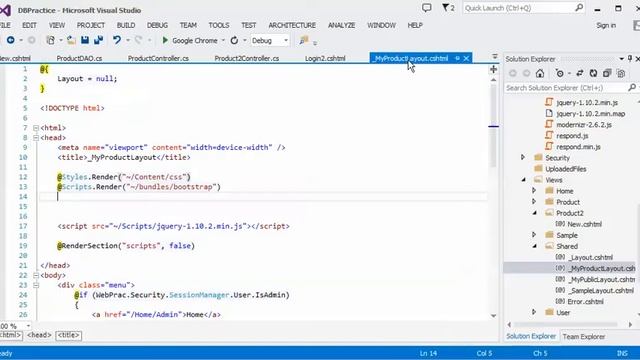640x360 pixels.
Task: Collapse the div menu outline on line 23
Action: (x=36, y=285)
